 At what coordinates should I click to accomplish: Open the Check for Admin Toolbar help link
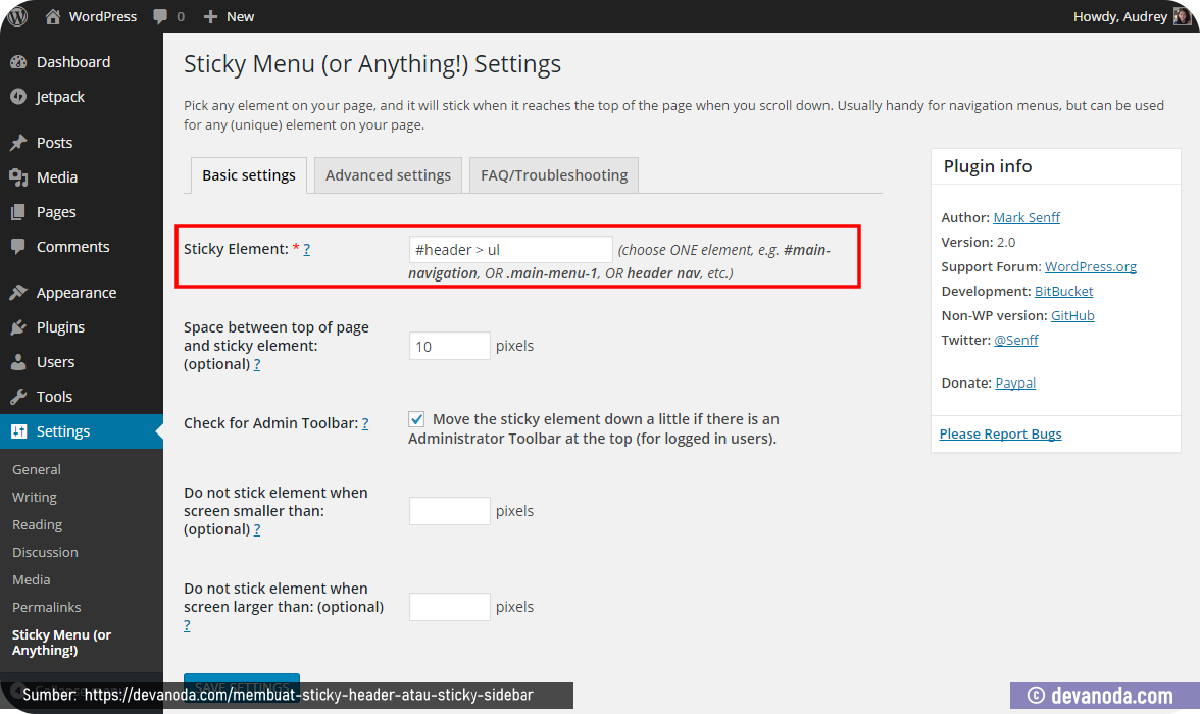(x=365, y=423)
